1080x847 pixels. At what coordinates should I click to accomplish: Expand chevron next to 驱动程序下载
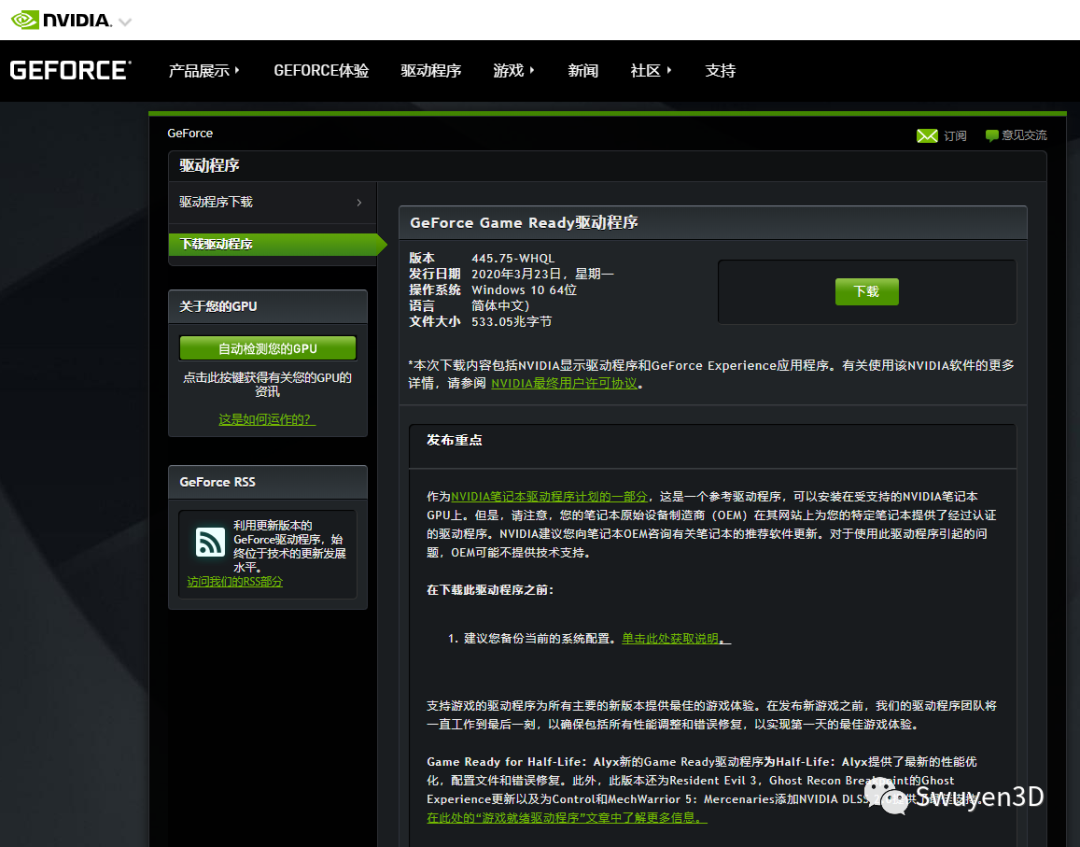359,202
